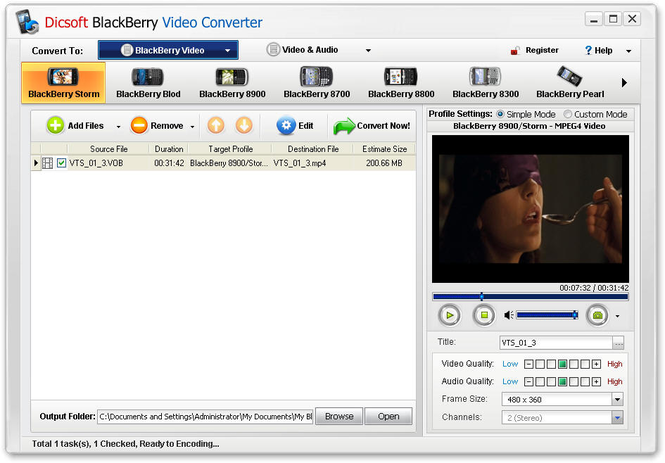Click the orange Remove icon

[x=139, y=126]
